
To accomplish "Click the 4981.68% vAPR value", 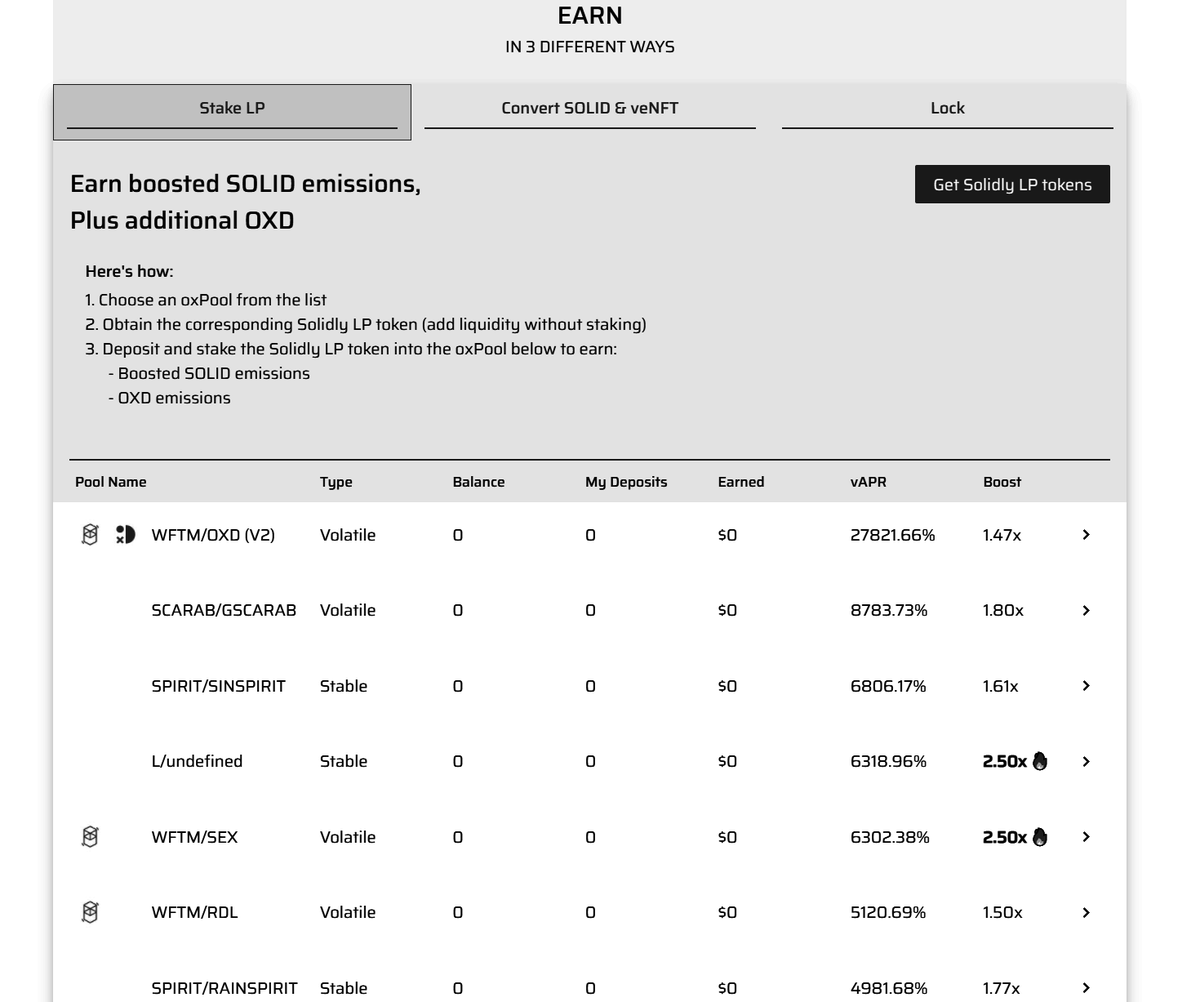I will [x=889, y=988].
